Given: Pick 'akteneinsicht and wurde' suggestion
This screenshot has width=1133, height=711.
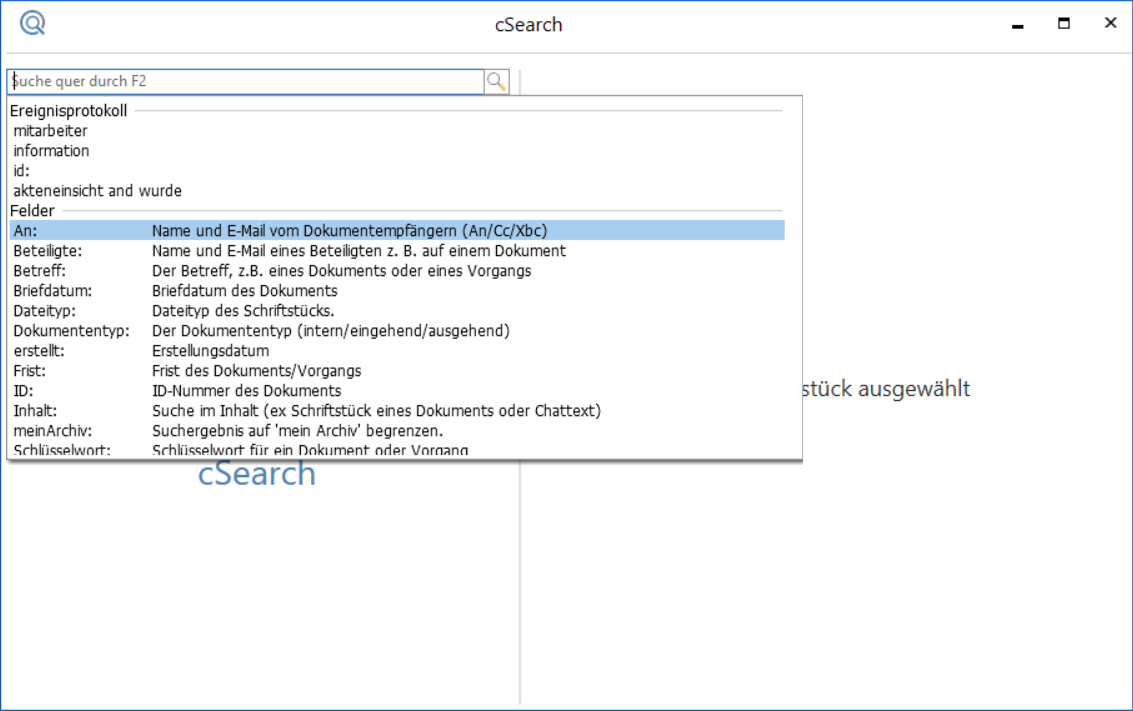Looking at the screenshot, I should [x=397, y=191].
